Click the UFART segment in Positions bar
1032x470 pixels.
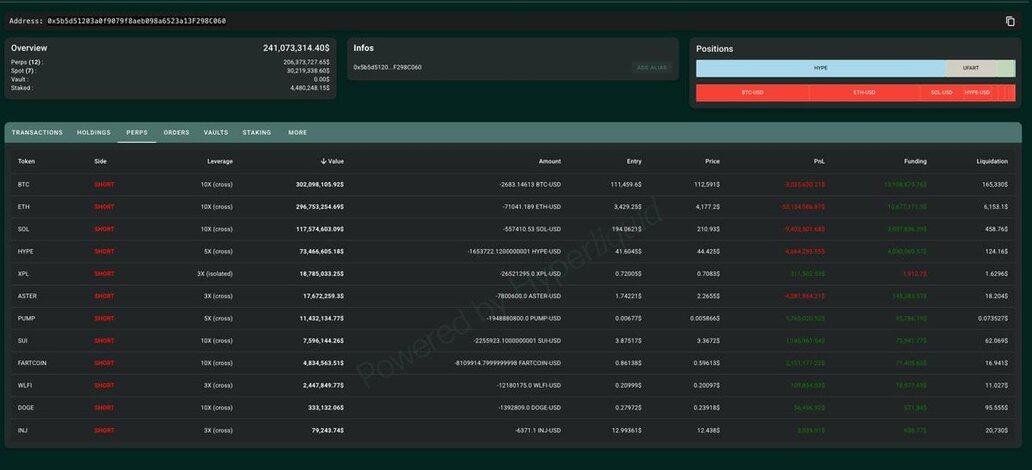pyautogui.click(x=970, y=68)
